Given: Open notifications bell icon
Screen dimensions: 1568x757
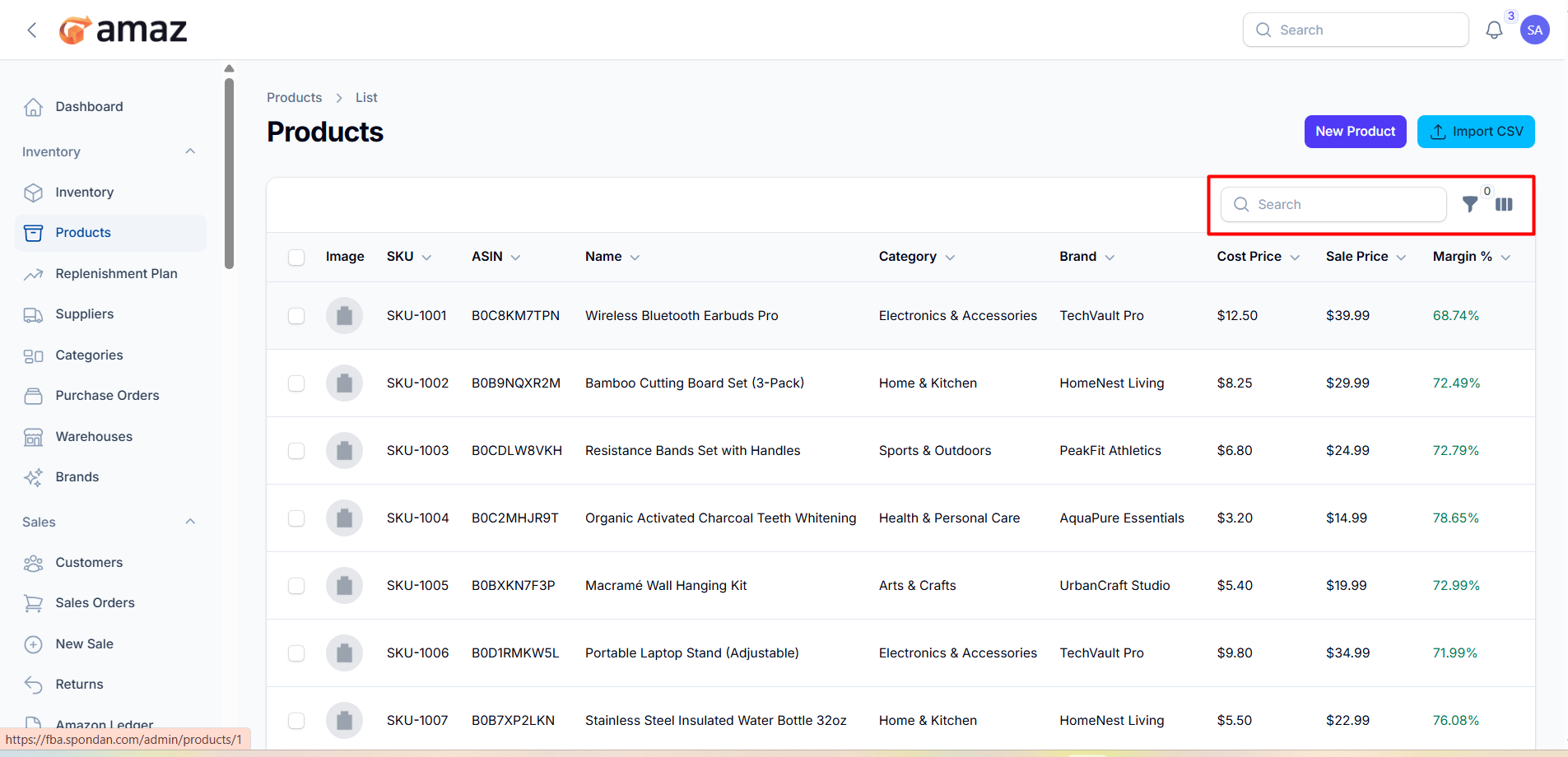Looking at the screenshot, I should pyautogui.click(x=1494, y=30).
